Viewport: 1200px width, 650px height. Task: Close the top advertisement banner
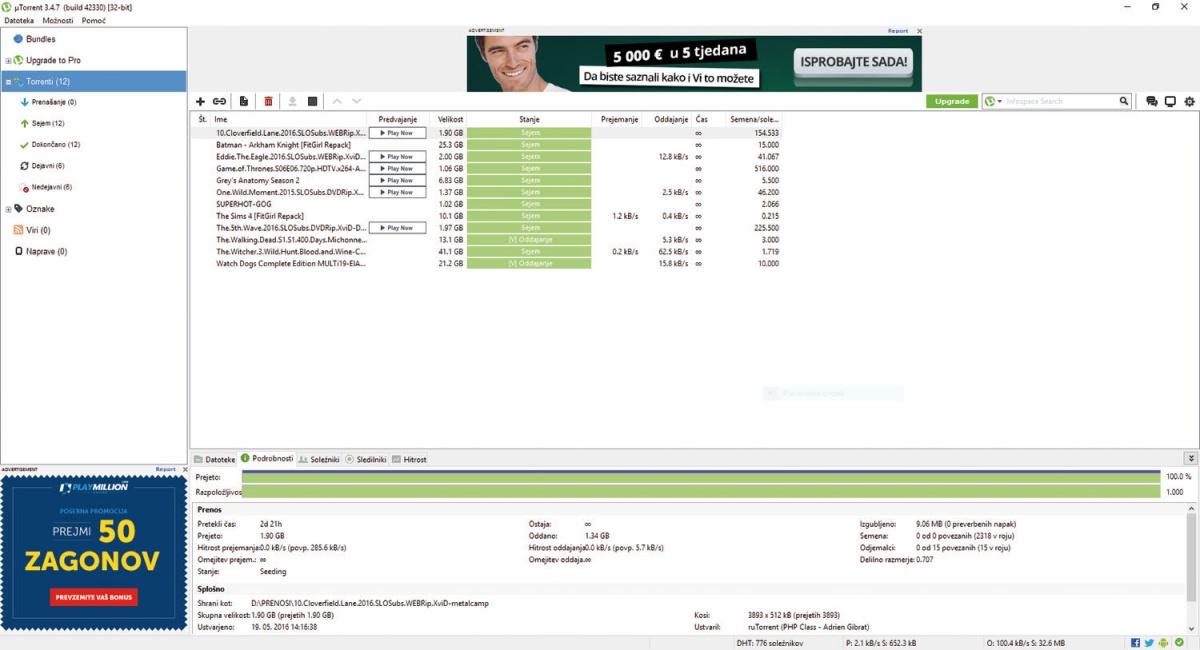pyautogui.click(x=919, y=31)
